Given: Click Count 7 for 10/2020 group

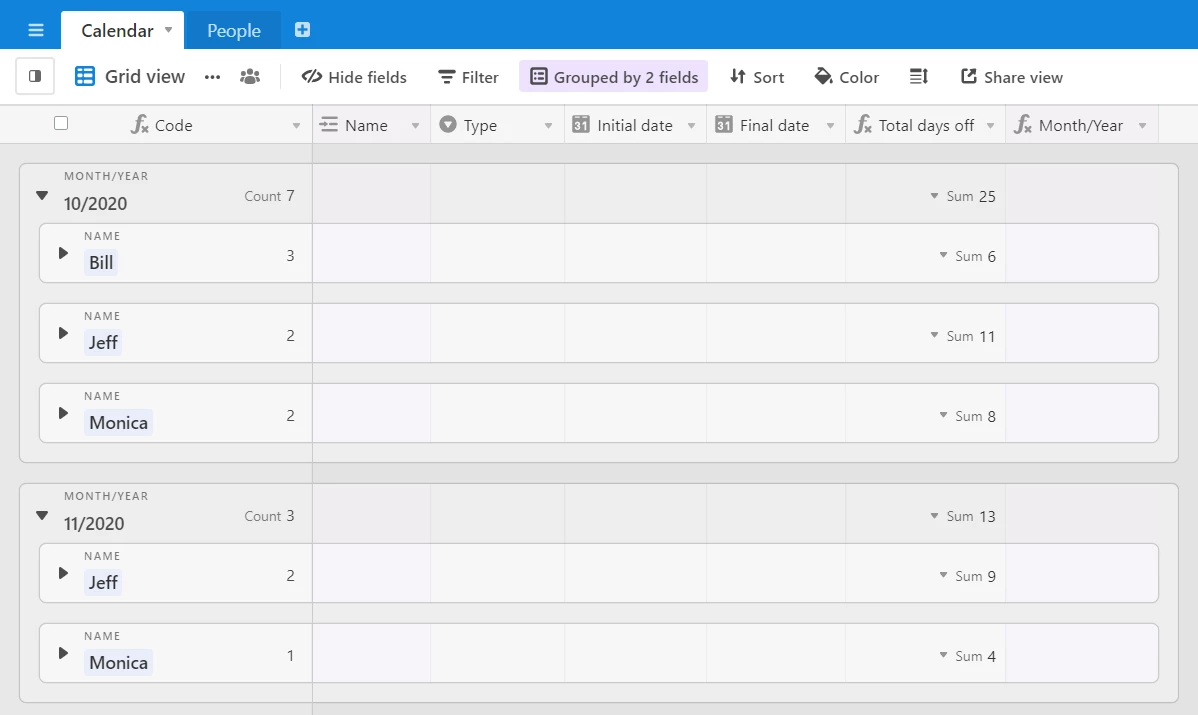Looking at the screenshot, I should (x=269, y=196).
